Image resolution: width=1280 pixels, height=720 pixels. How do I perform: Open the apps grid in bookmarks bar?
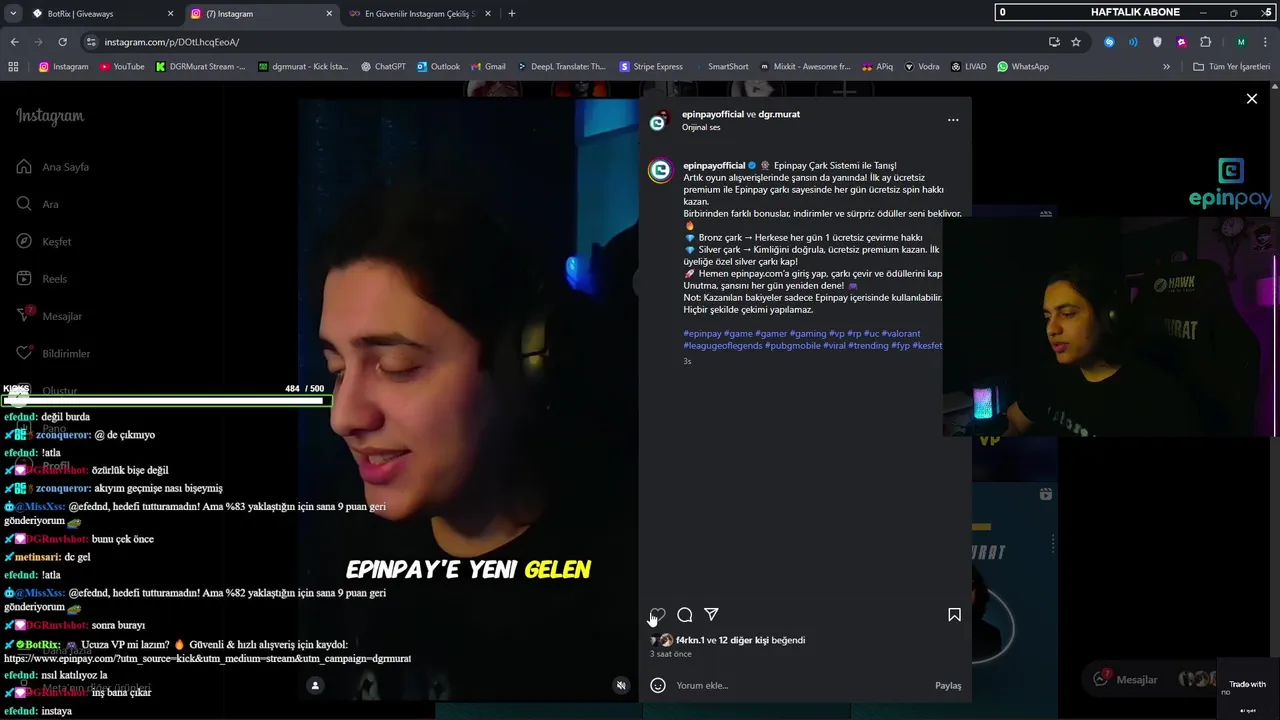pos(13,67)
